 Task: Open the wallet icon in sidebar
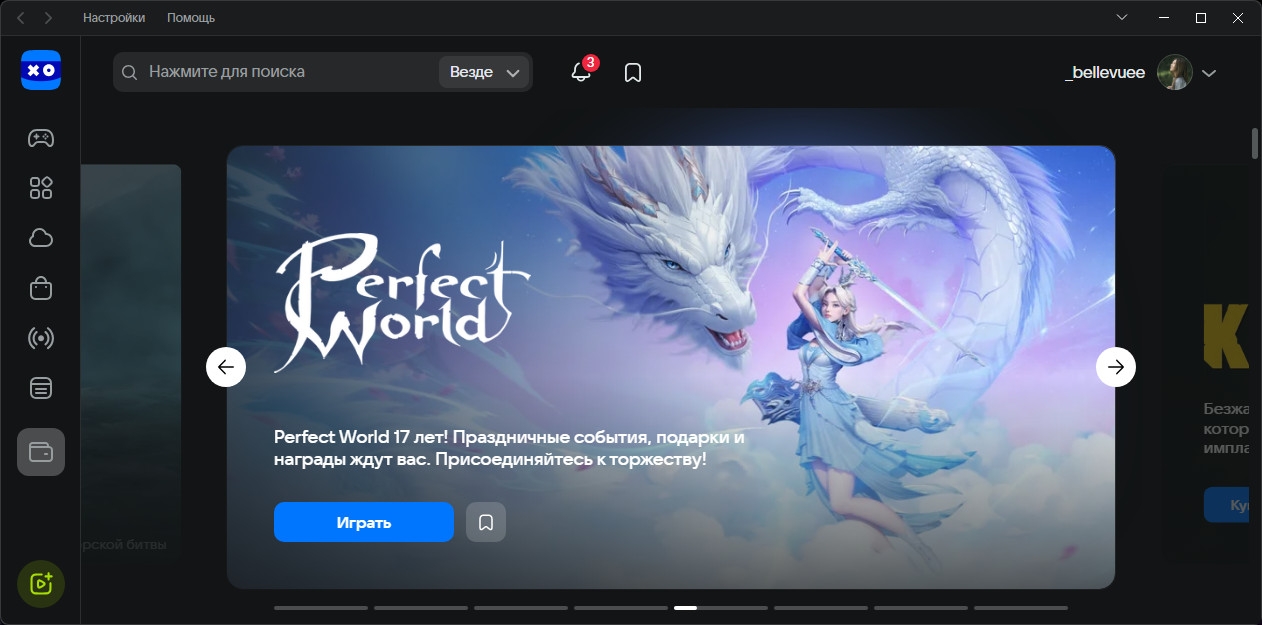(x=41, y=452)
